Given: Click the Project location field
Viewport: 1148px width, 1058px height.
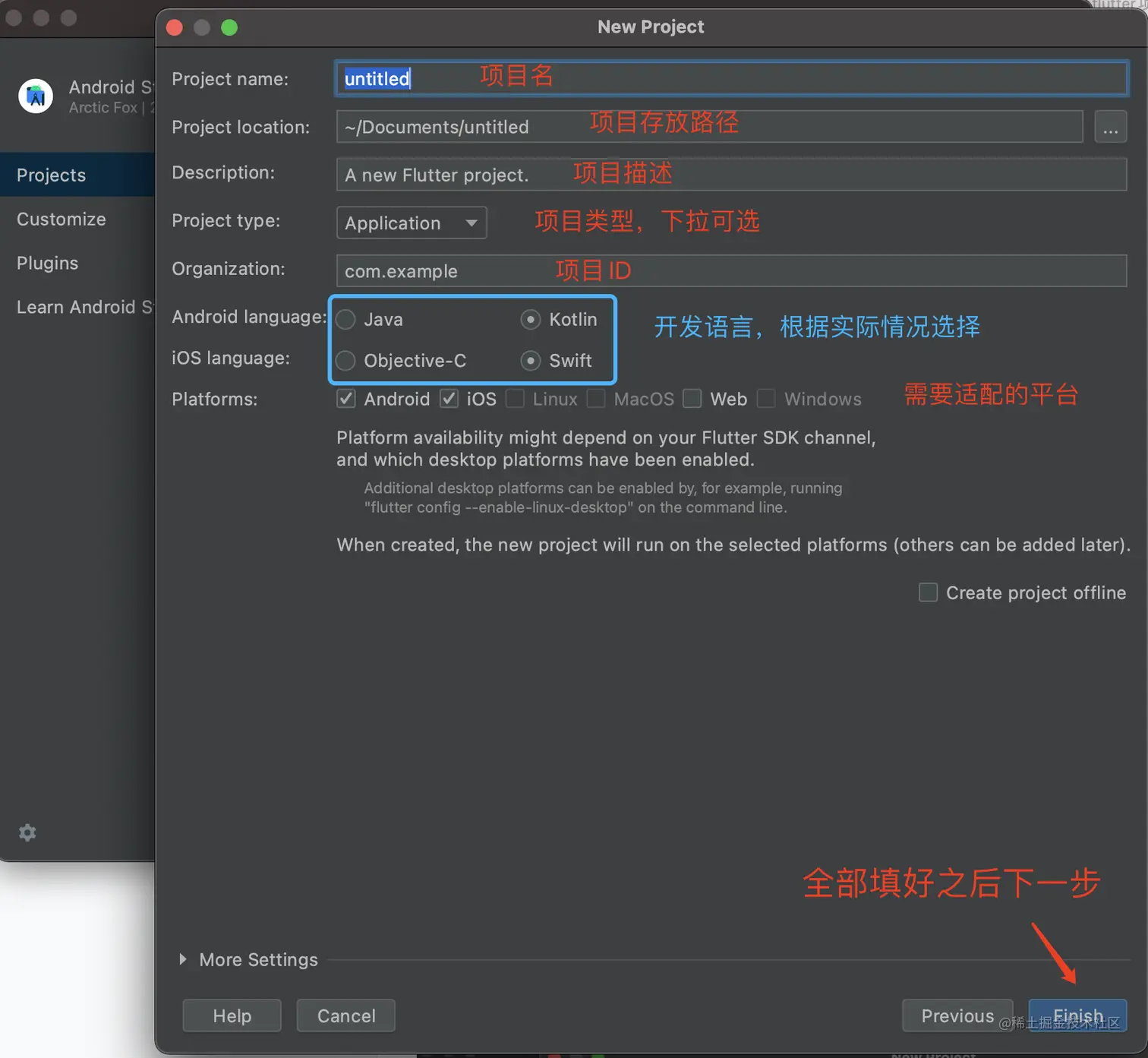Looking at the screenshot, I should tap(709, 127).
